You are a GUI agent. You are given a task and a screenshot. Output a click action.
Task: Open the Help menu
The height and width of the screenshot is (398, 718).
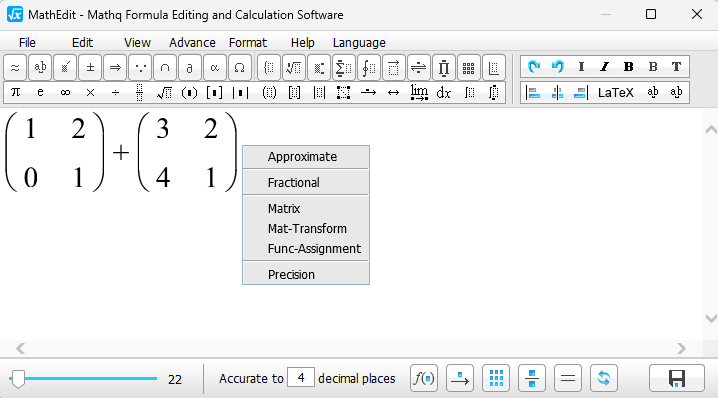(x=303, y=43)
